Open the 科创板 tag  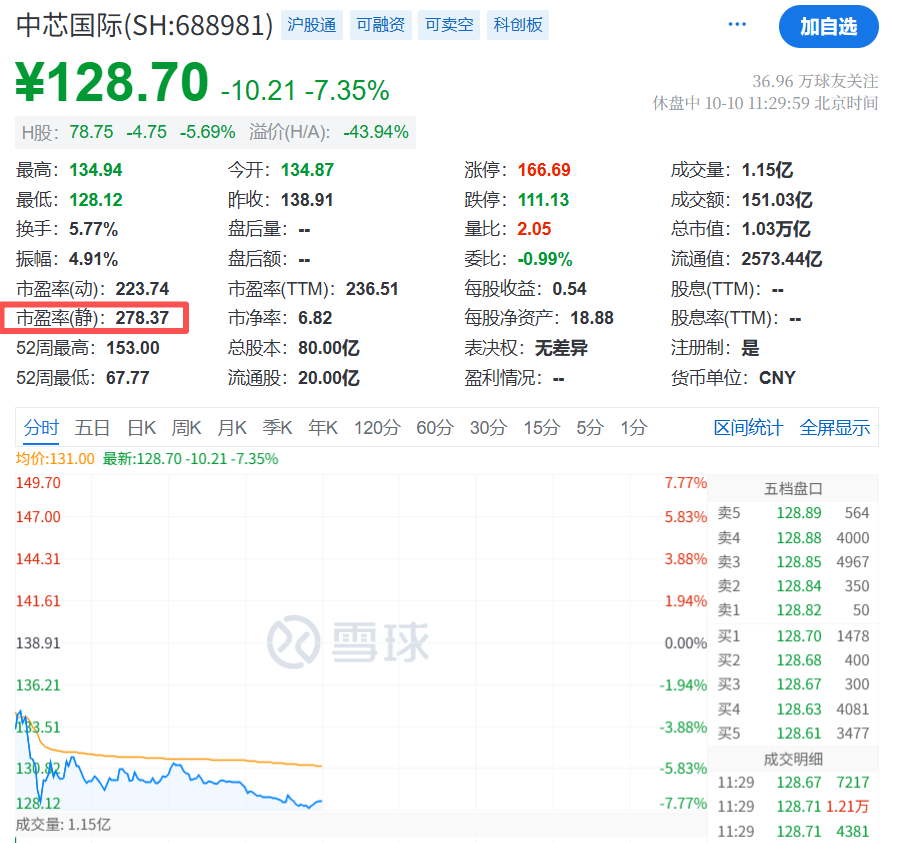tap(518, 25)
